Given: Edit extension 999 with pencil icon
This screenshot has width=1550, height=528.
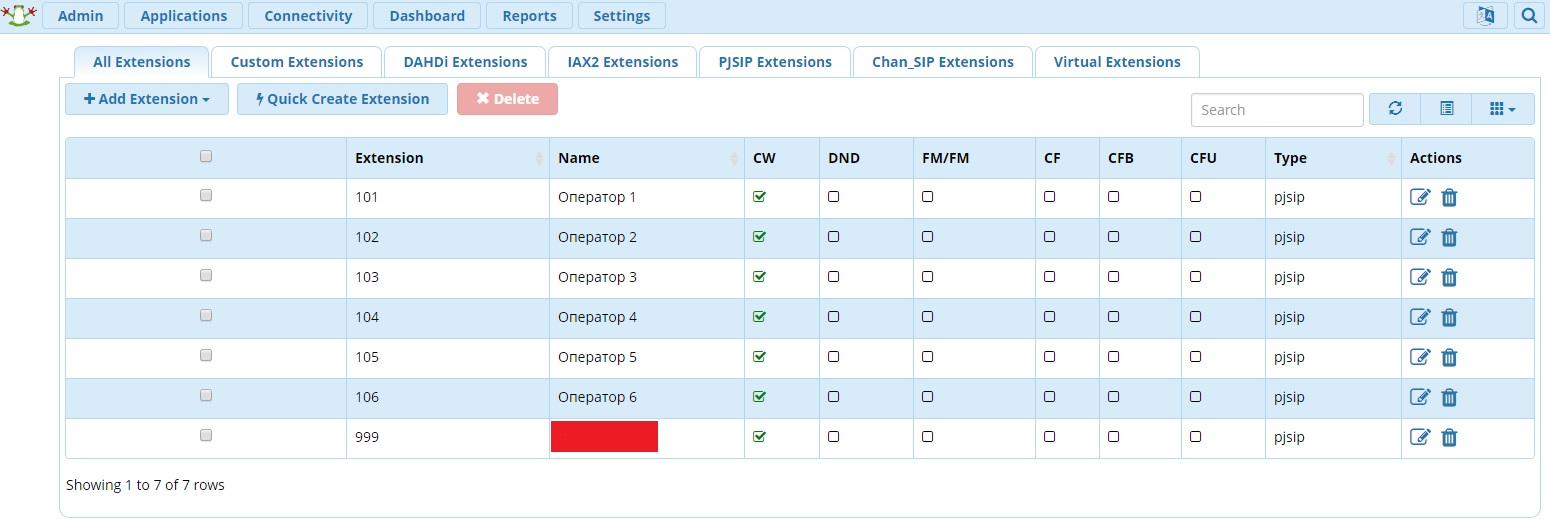Looking at the screenshot, I should click(x=1420, y=437).
